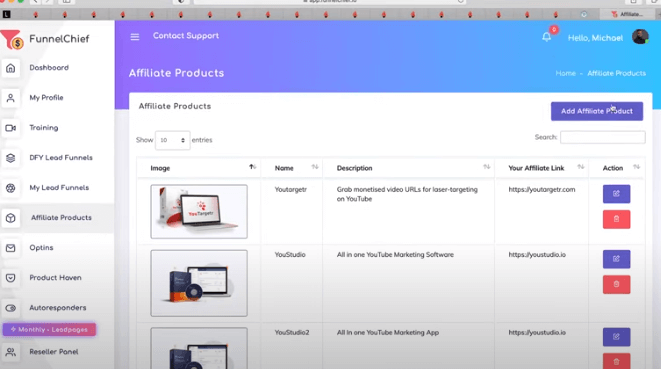
Task: Open the Show entries dropdown
Action: 172,140
